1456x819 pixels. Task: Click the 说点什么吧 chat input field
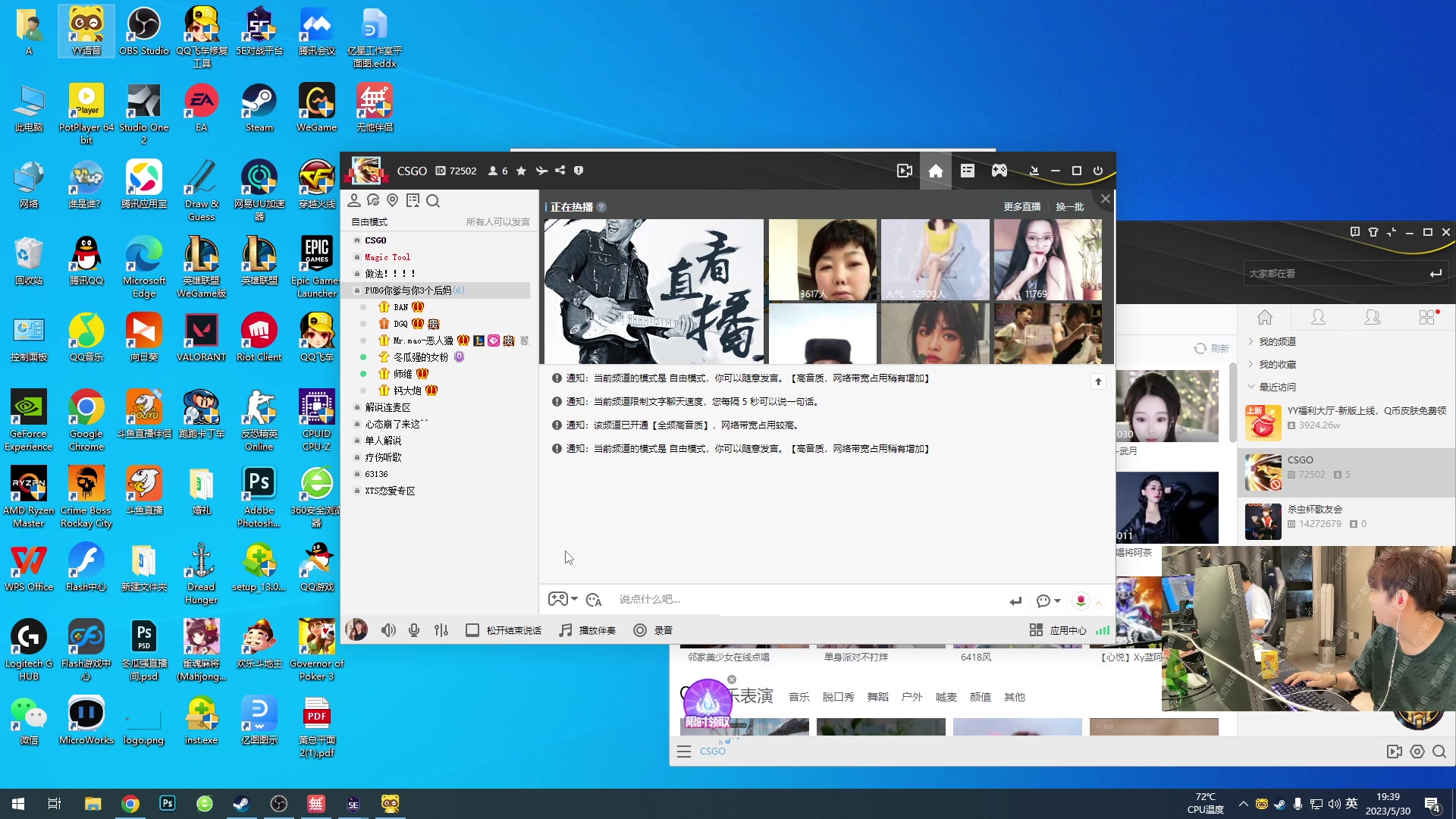(808, 600)
